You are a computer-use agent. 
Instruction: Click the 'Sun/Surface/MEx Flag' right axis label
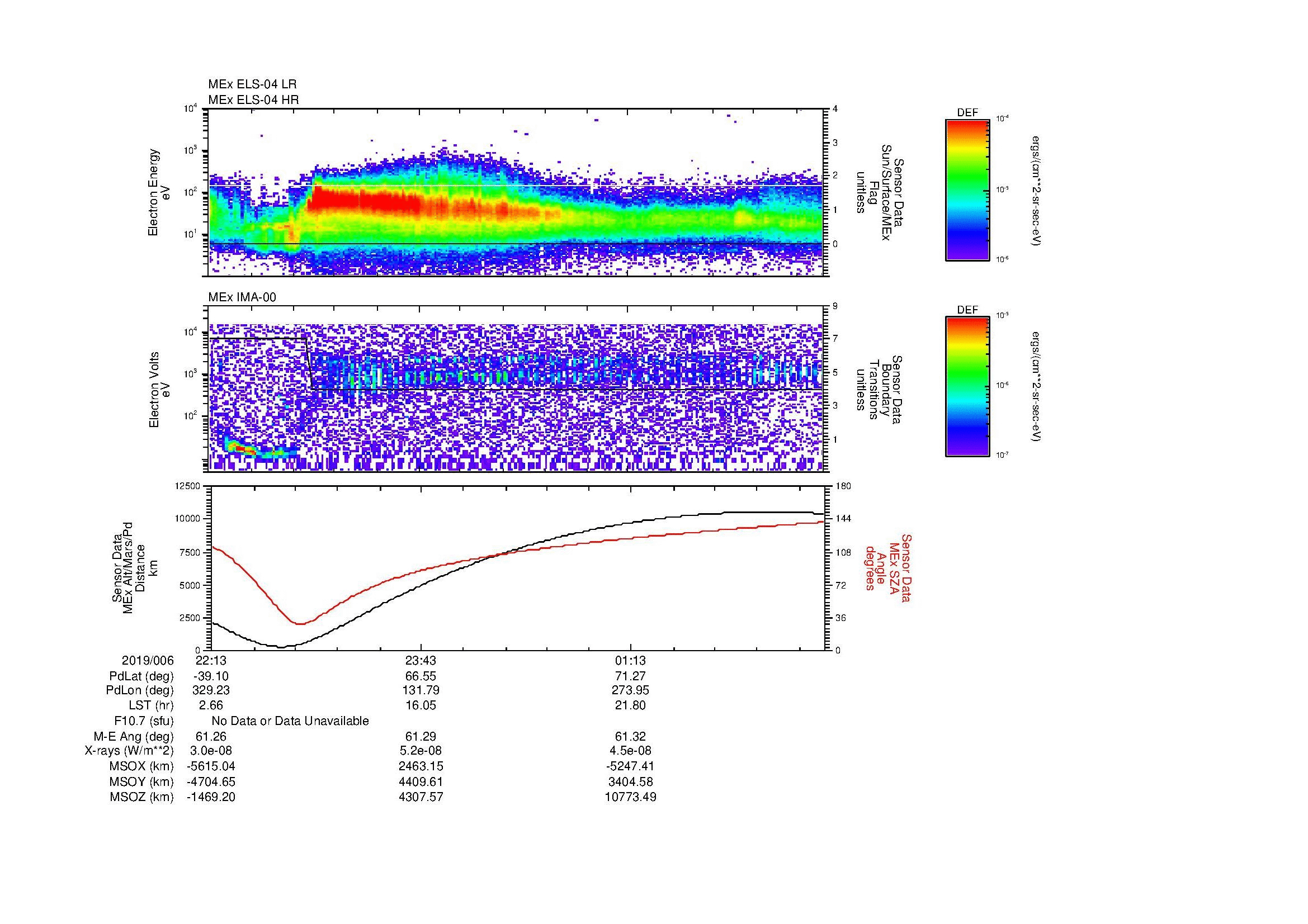880,192
